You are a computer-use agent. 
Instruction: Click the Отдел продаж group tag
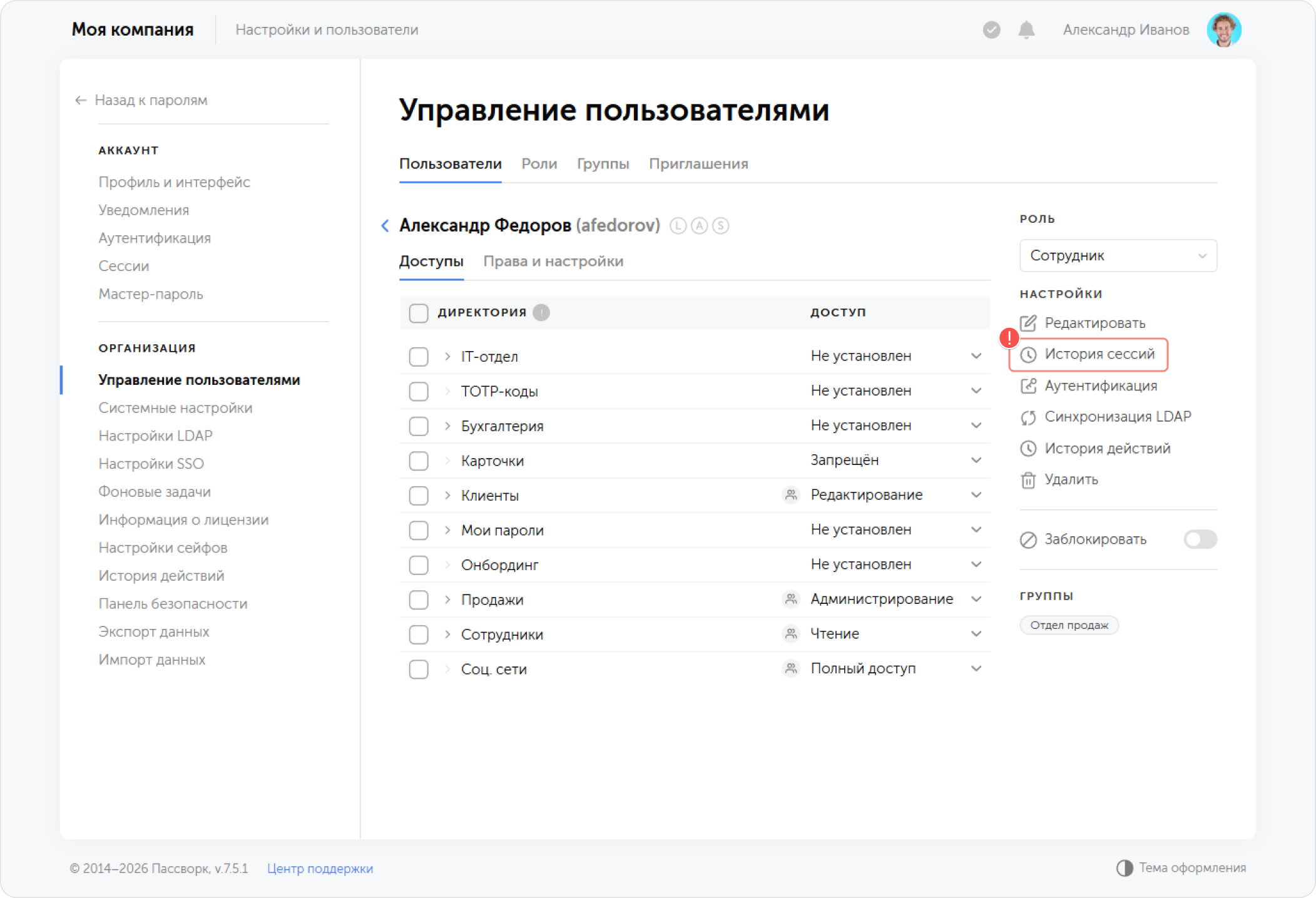click(x=1069, y=625)
